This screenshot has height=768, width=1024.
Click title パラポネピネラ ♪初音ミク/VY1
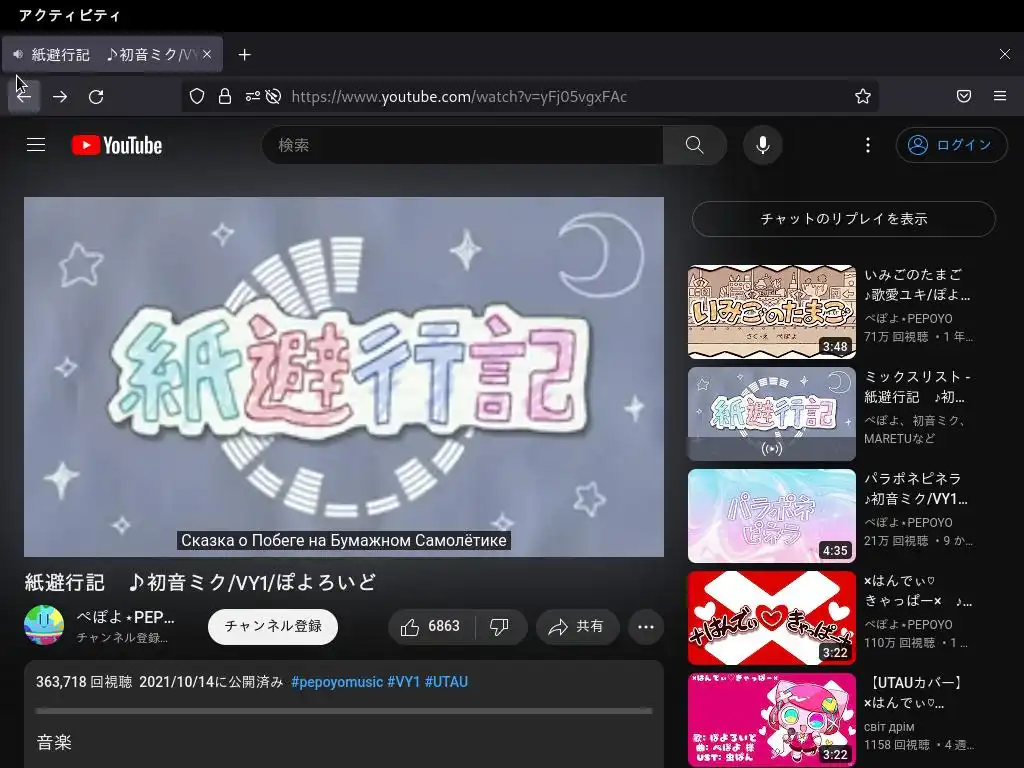[x=916, y=488]
